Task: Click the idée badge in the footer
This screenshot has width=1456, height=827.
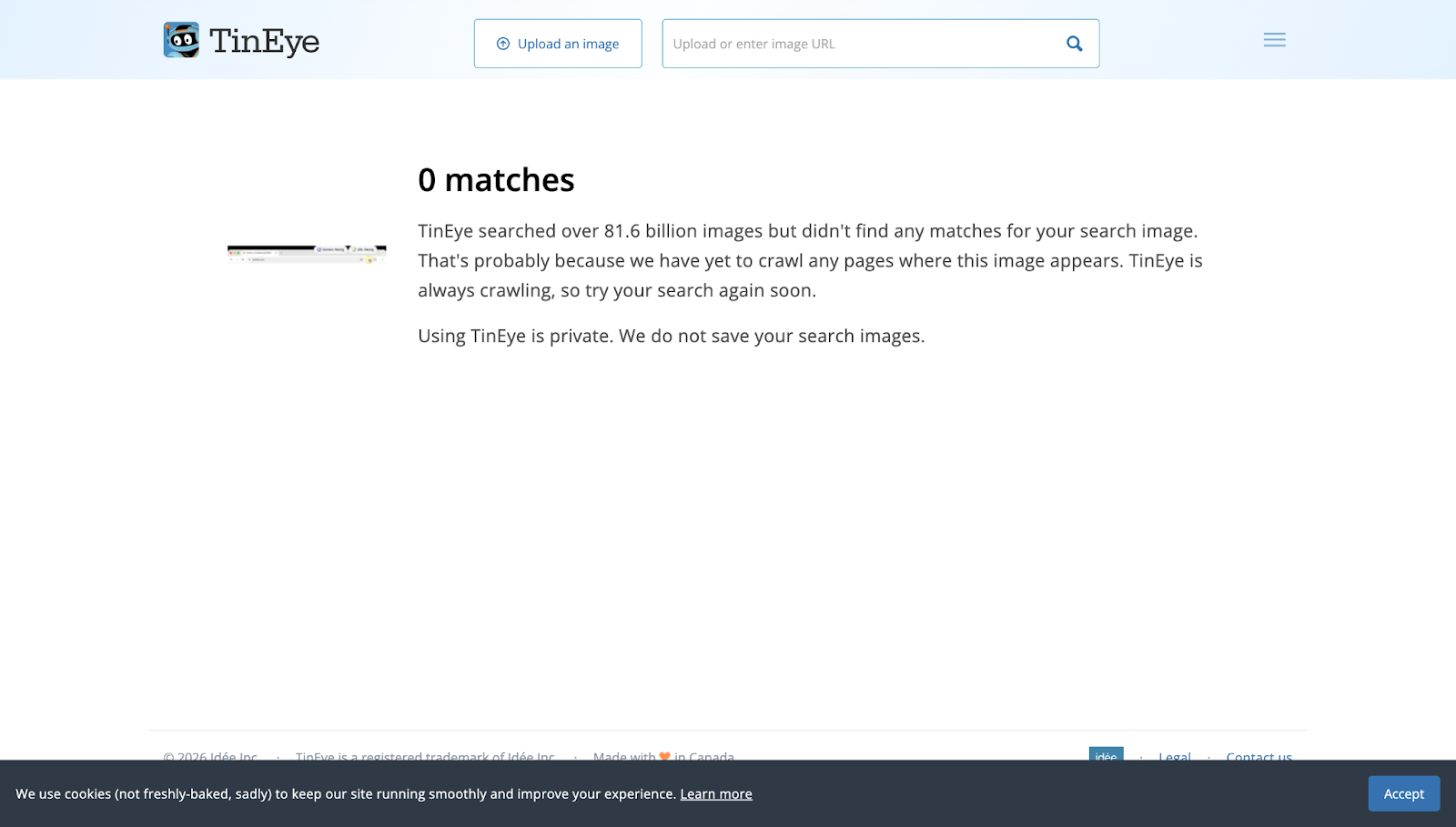Action: pos(1105,757)
